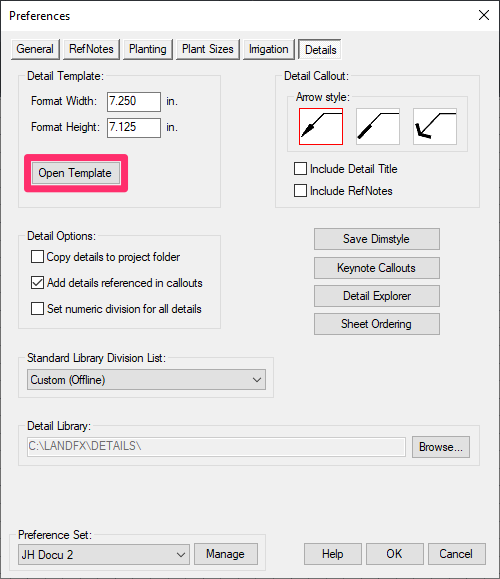Close the Preferences dialog

point(484,16)
